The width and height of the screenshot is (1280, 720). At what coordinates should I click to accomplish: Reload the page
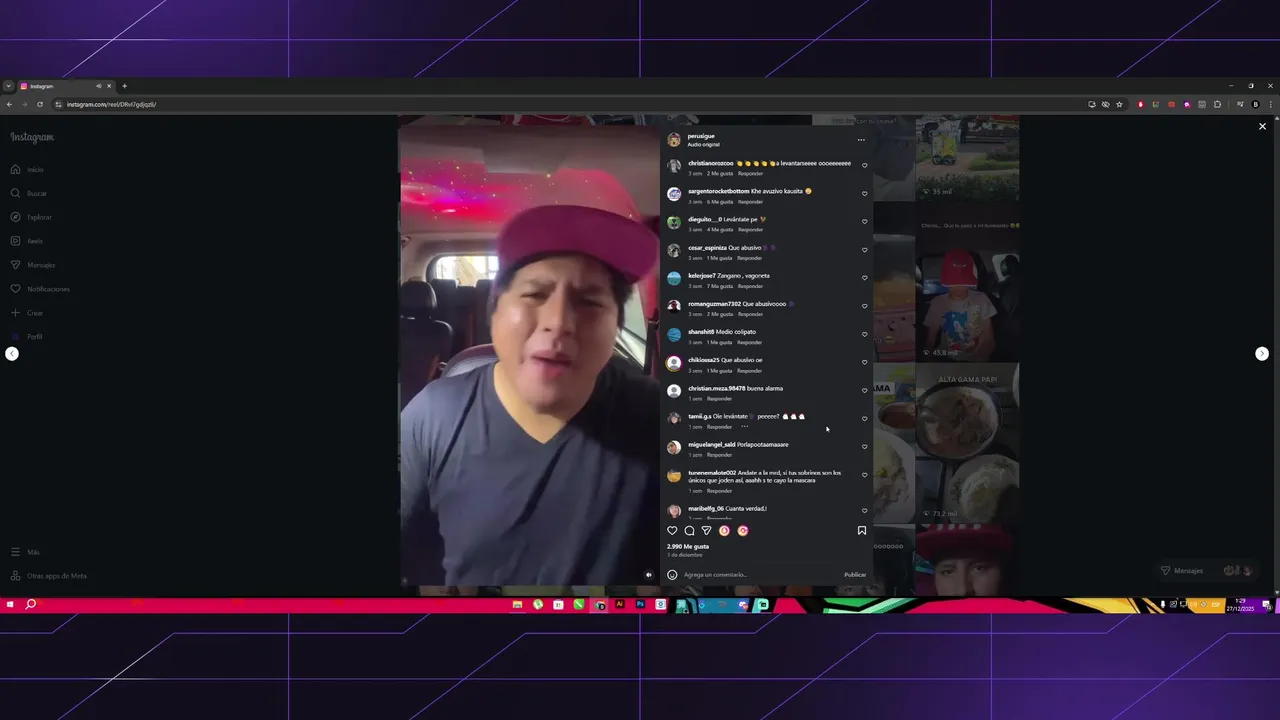[40, 104]
